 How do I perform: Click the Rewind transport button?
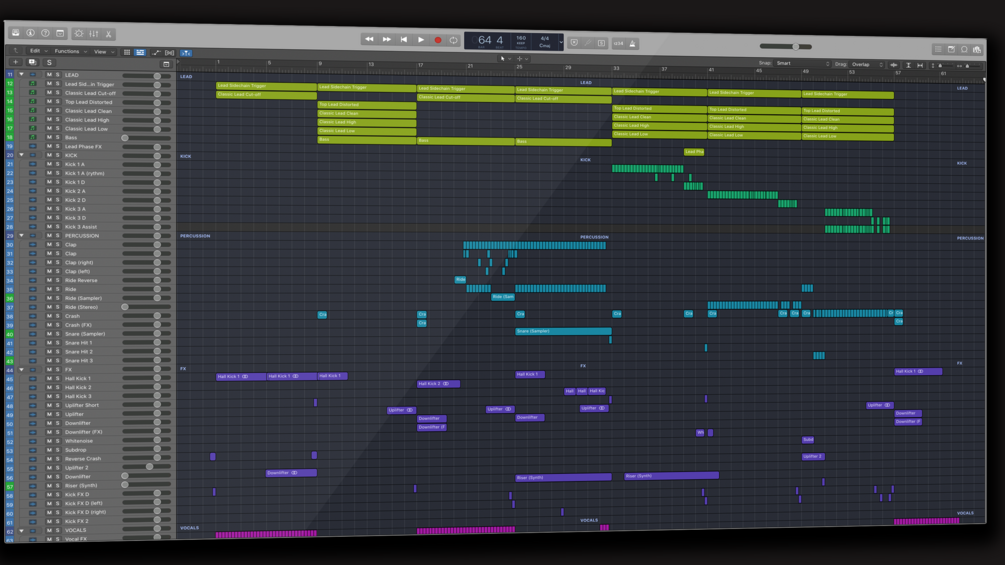(369, 39)
